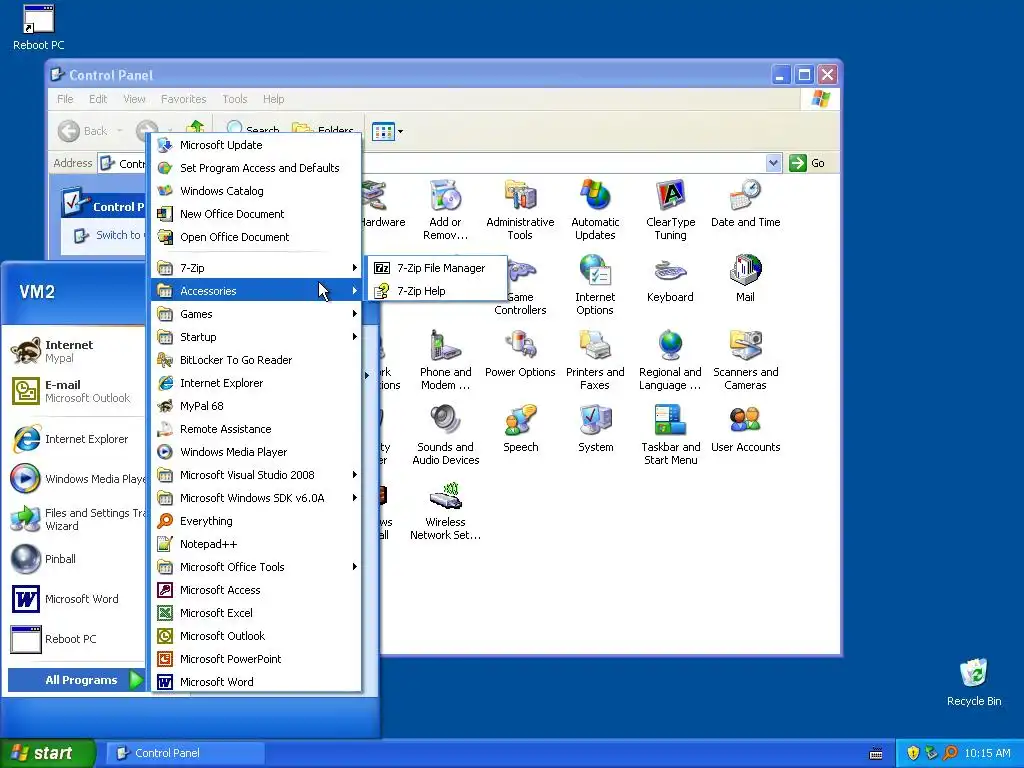1024x768 pixels.
Task: Expand the Games submenu
Action: [x=257, y=313]
